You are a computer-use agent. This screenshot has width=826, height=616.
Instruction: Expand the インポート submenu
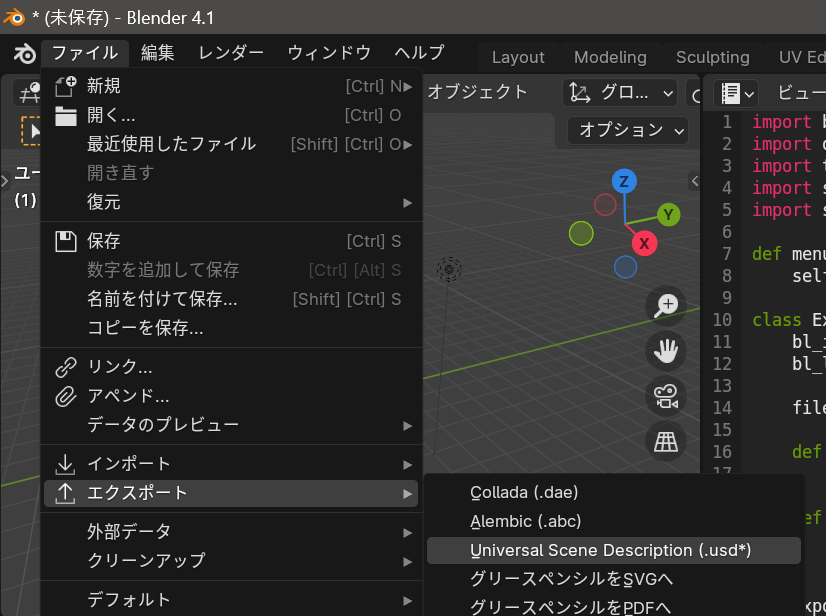(x=232, y=464)
